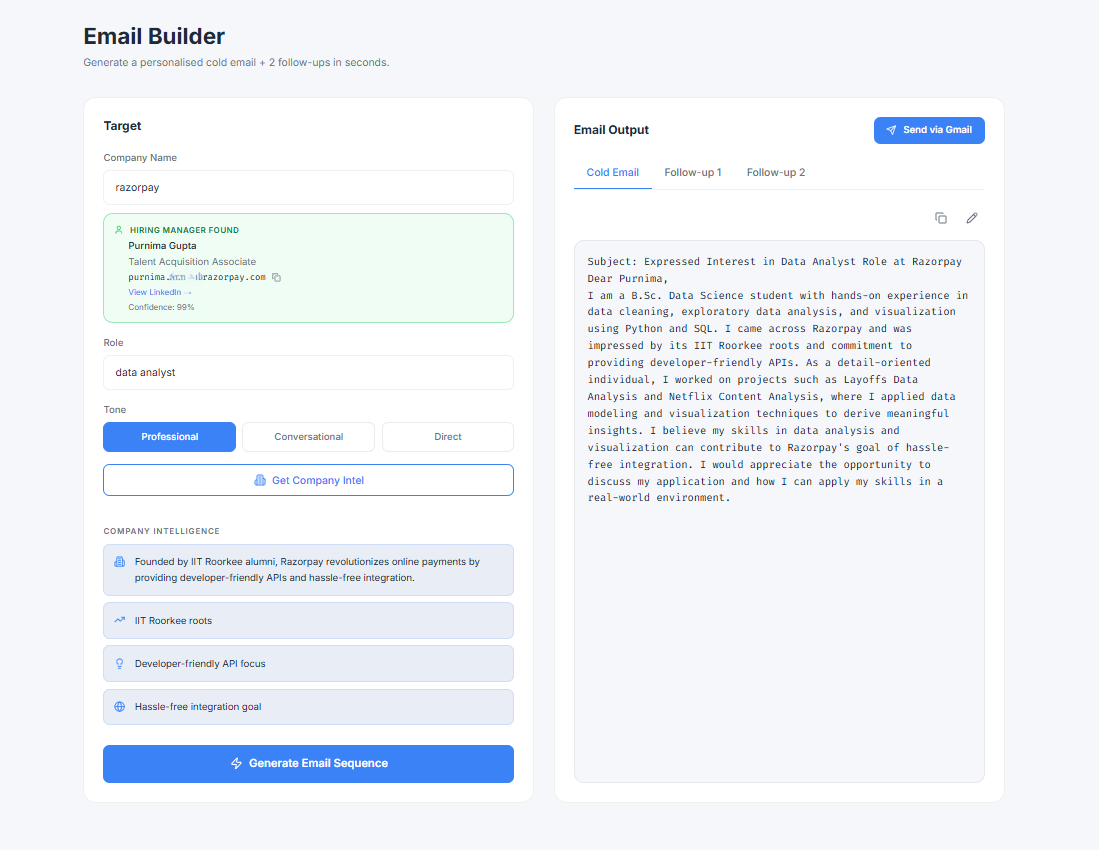This screenshot has height=850, width=1099.
Task: Click the email Subject line text
Action: [x=774, y=261]
